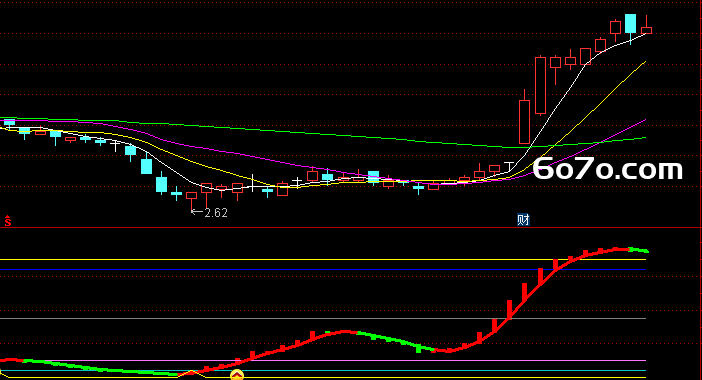702x380 pixels.
Task: Select the candle with the 2.62 low
Action: [192, 201]
